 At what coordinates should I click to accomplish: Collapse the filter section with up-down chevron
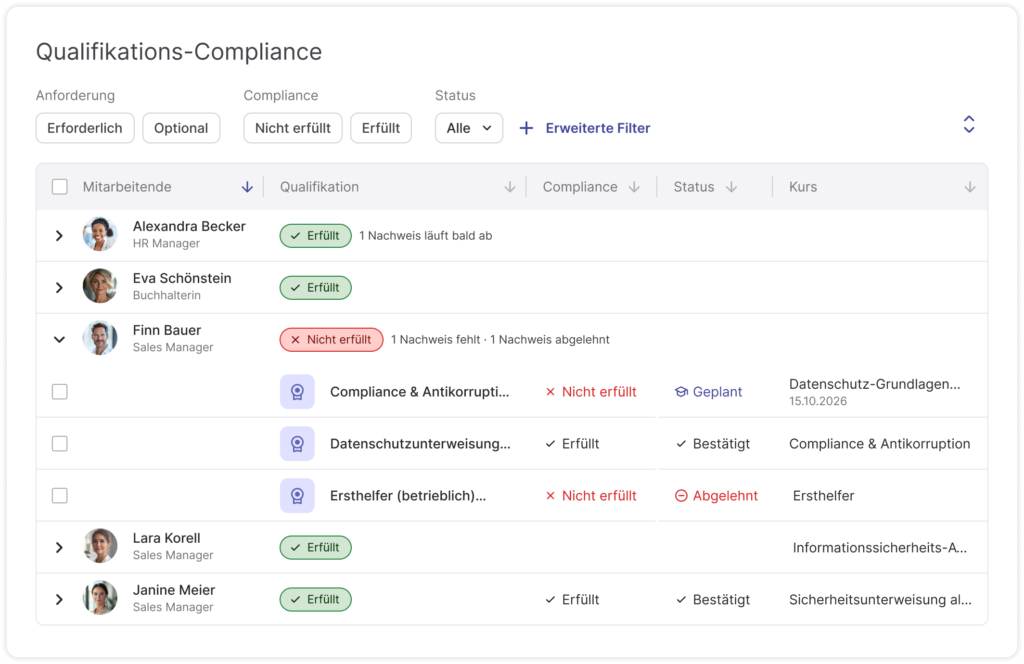969,124
